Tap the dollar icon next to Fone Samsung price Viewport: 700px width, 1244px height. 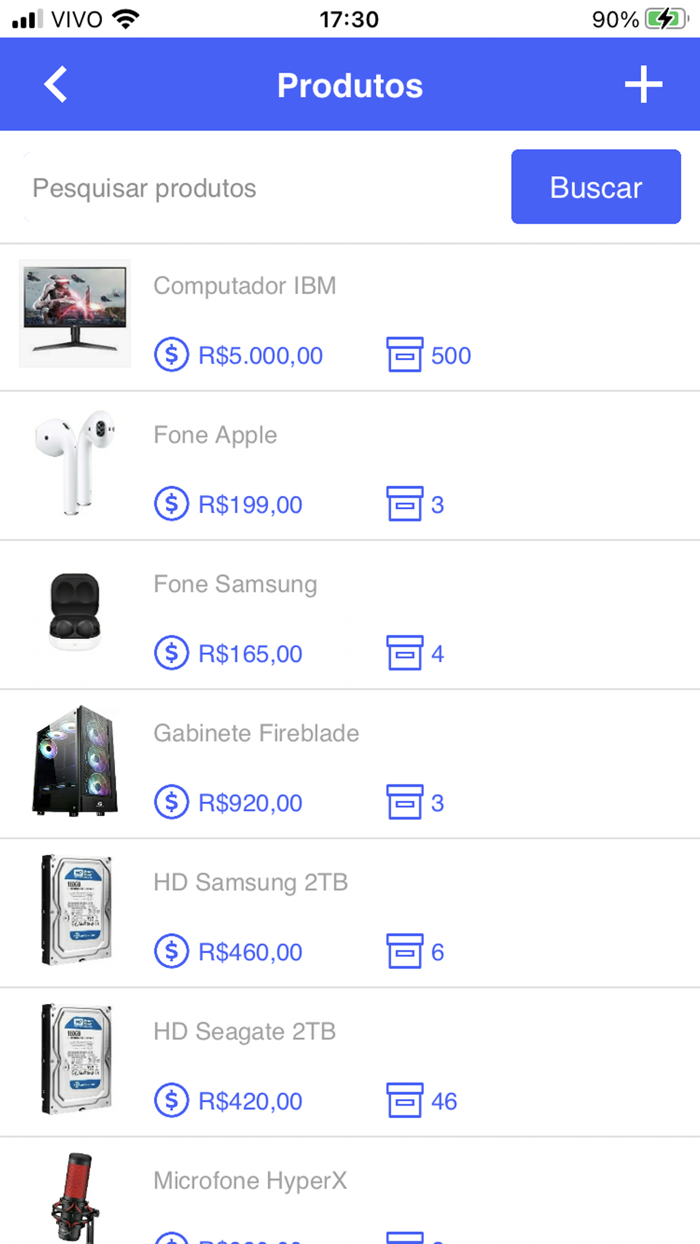pyautogui.click(x=171, y=653)
